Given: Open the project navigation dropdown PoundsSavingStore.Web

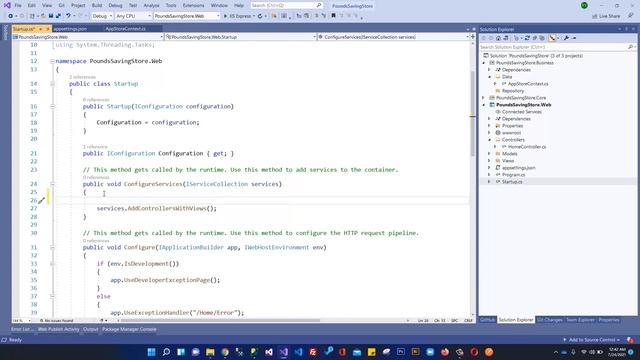Looking at the screenshot, I should click(88, 37).
